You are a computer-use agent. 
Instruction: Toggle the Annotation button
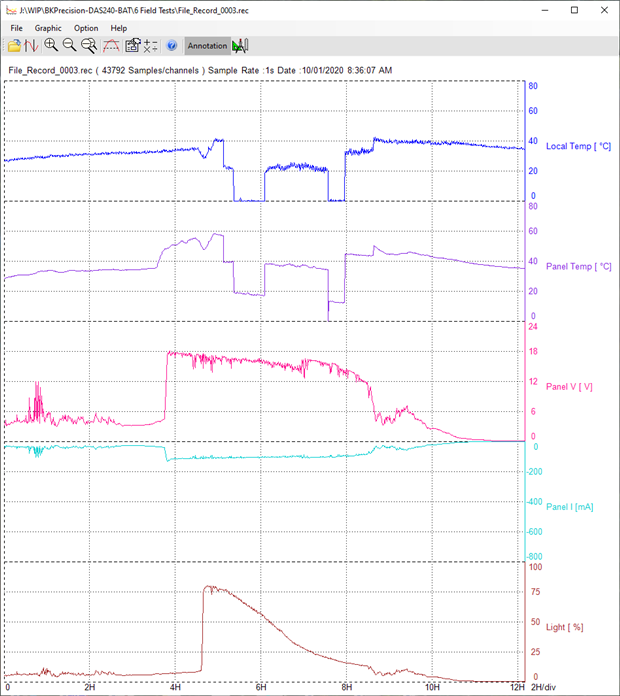207,46
